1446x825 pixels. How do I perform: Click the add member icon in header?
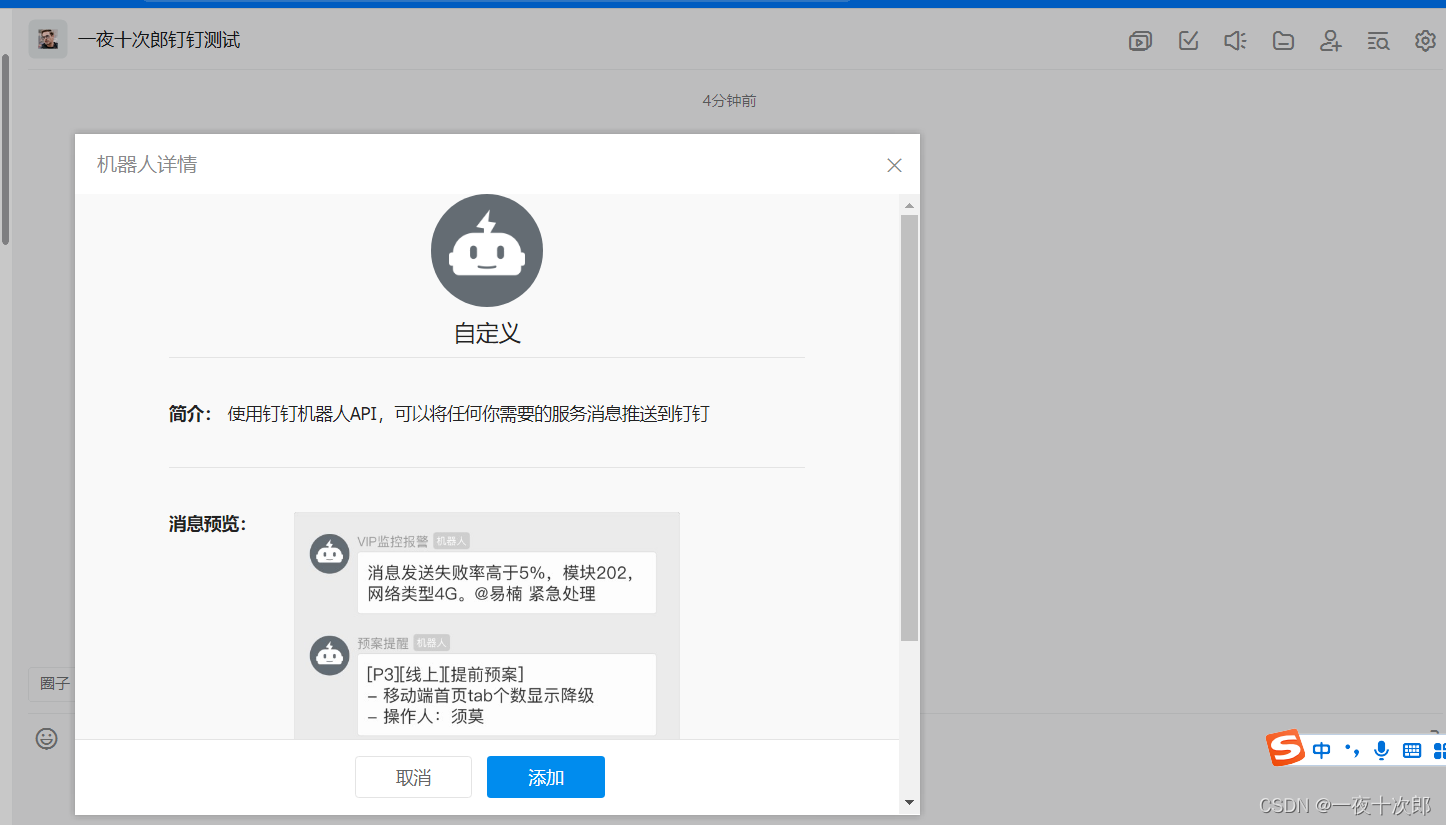tap(1330, 41)
